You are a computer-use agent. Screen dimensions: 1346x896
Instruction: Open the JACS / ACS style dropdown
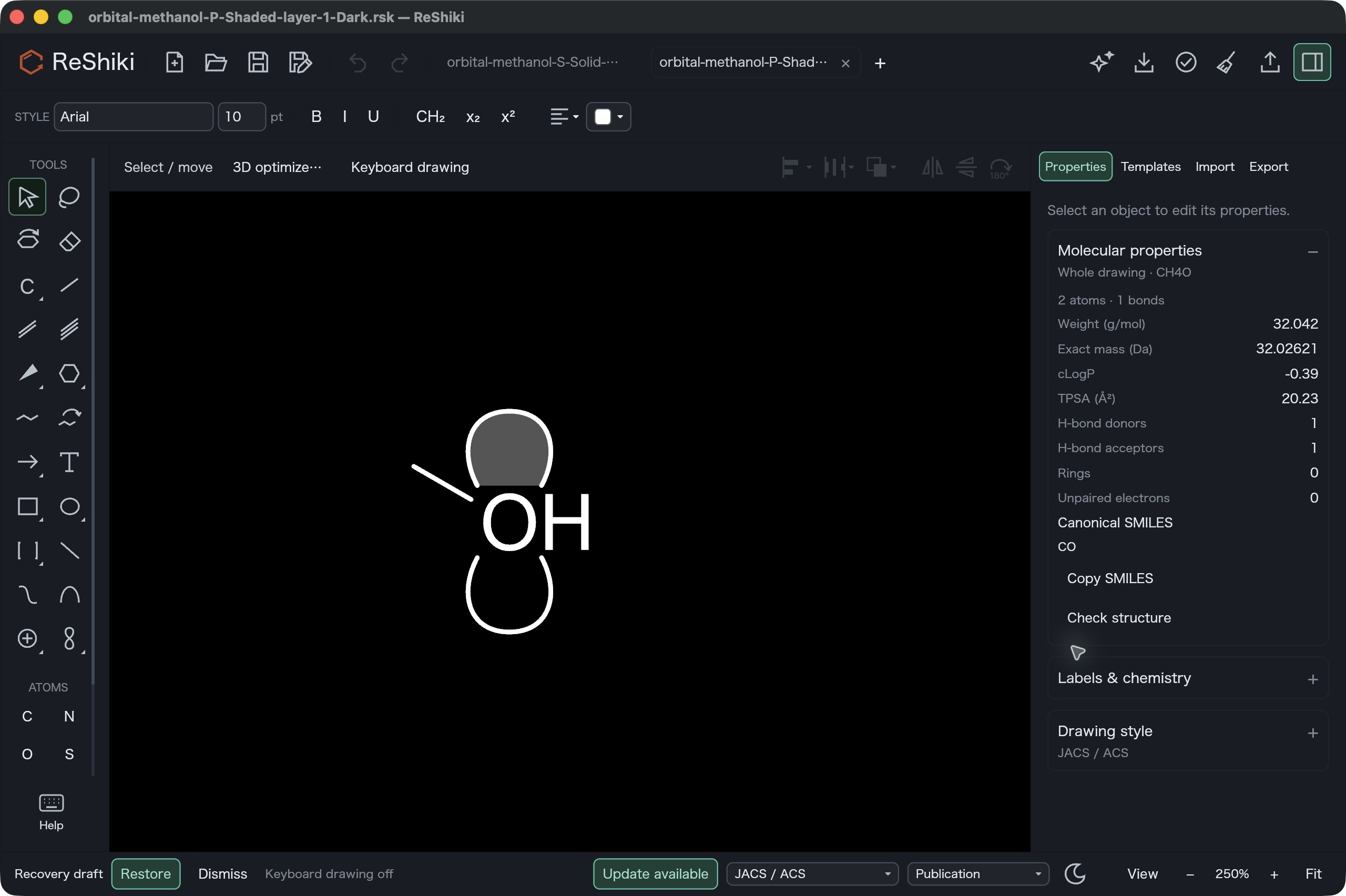(812, 874)
